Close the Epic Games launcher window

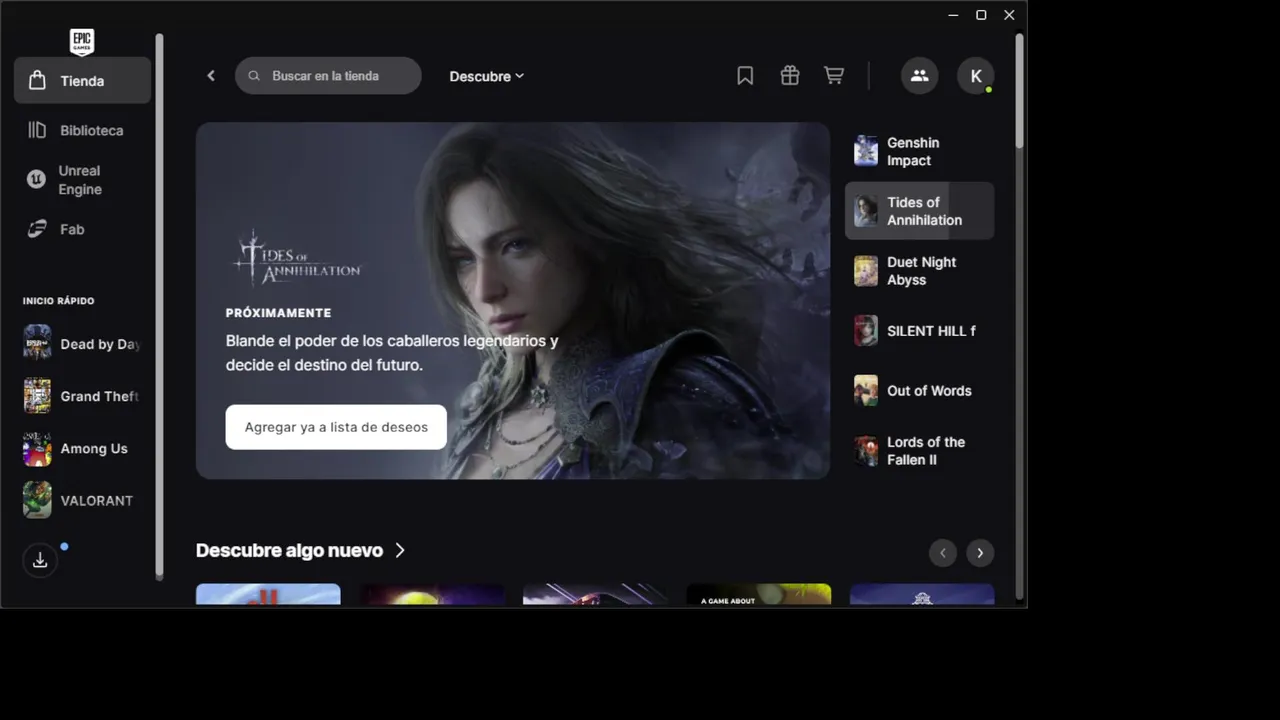coord(1009,15)
